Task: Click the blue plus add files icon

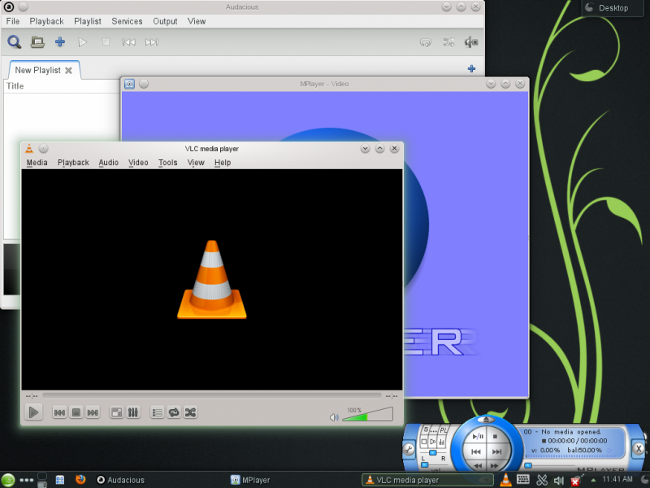Action: [60, 42]
